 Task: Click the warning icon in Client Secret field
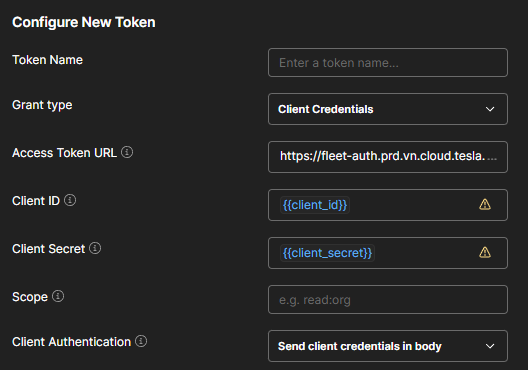pyautogui.click(x=485, y=252)
